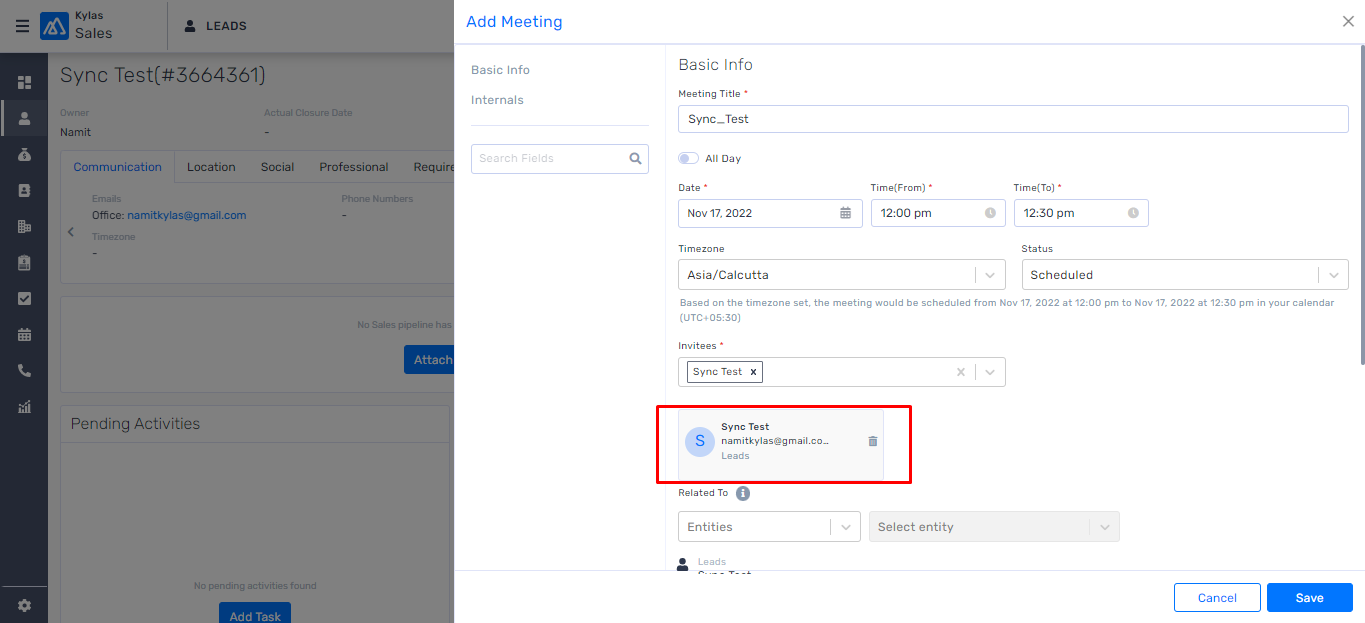The width and height of the screenshot is (1365, 623).
Task: Open clipboard icon in sidebar
Action: pyautogui.click(x=24, y=262)
